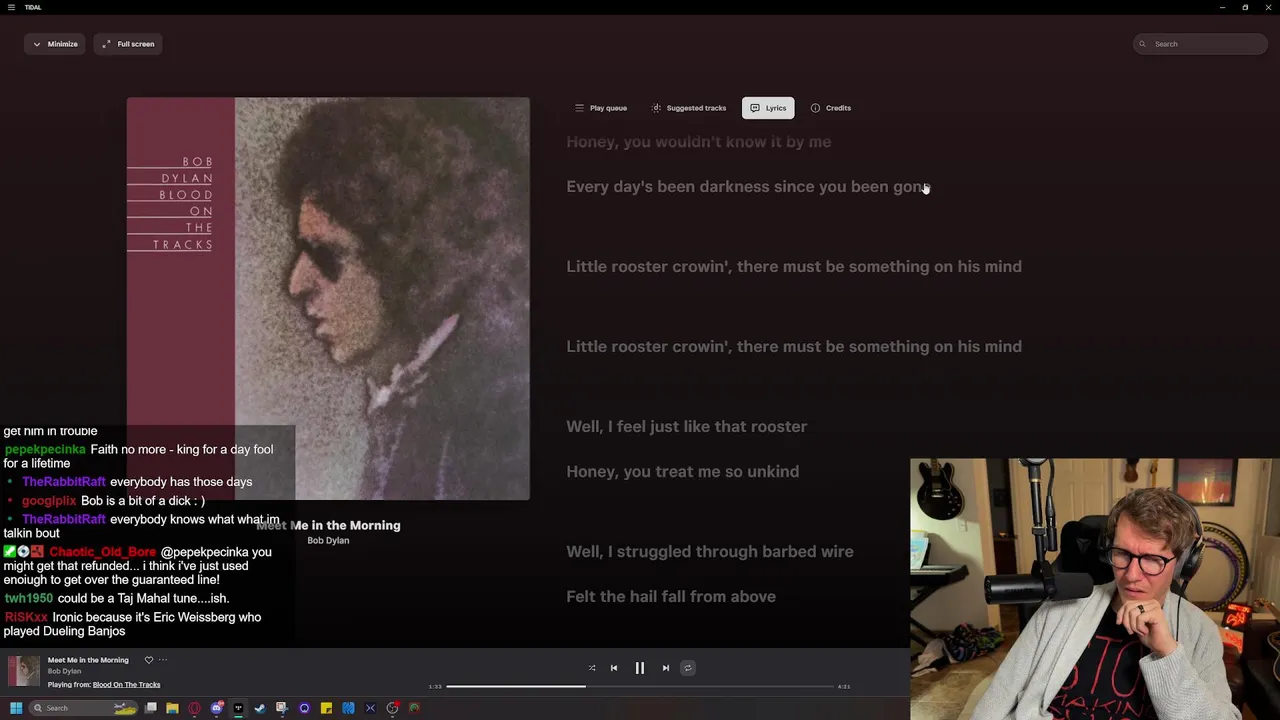
Task: Switch to Suggested tracks tab
Action: pyautogui.click(x=689, y=108)
